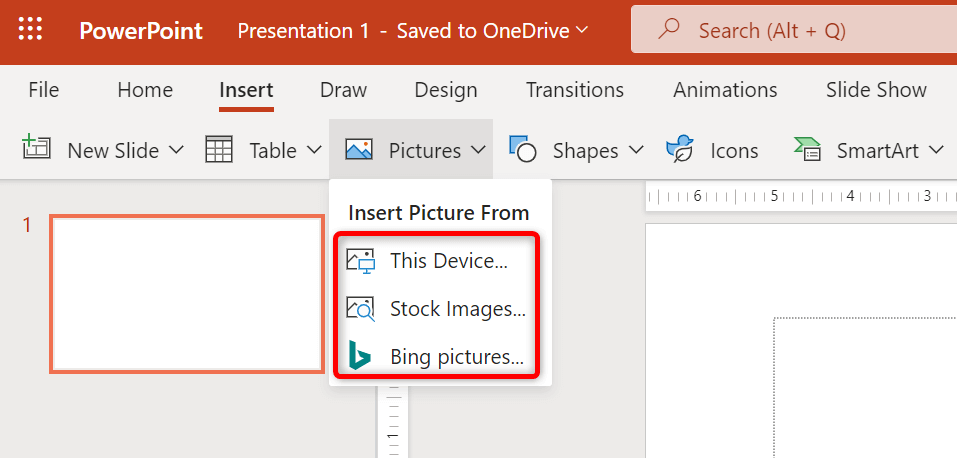Select slide 1 thumbnail
Viewport: 957px width, 458px height.
(x=187, y=293)
